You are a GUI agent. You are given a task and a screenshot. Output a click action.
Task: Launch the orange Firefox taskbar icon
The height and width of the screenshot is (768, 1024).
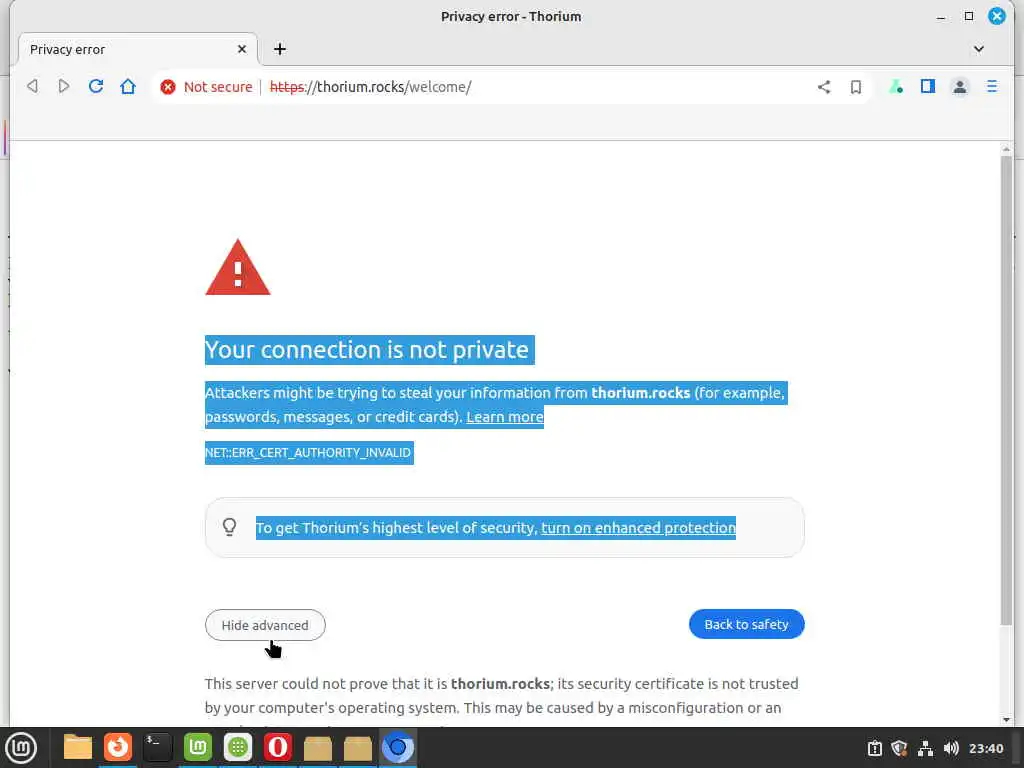tap(118, 748)
